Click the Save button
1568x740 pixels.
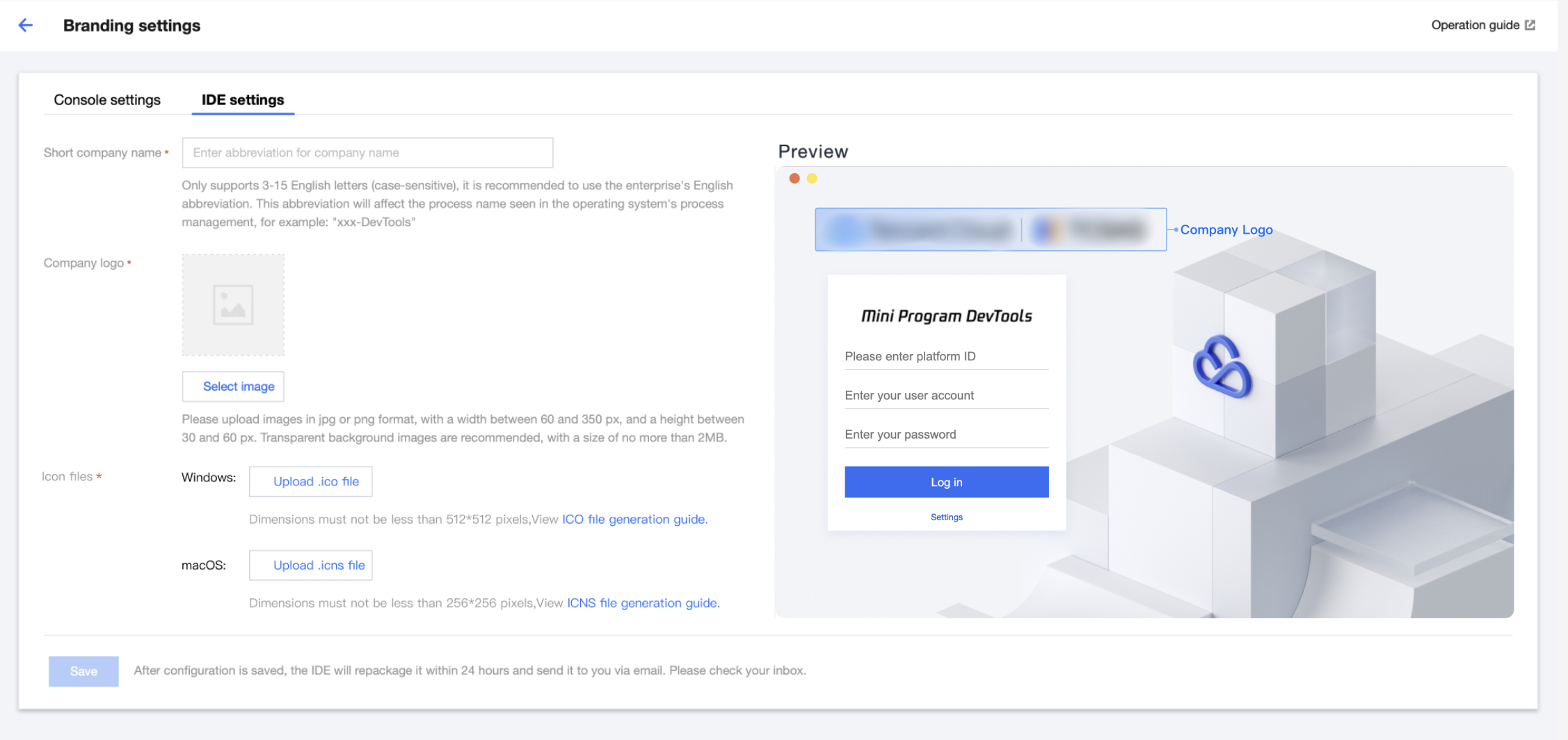tap(83, 672)
